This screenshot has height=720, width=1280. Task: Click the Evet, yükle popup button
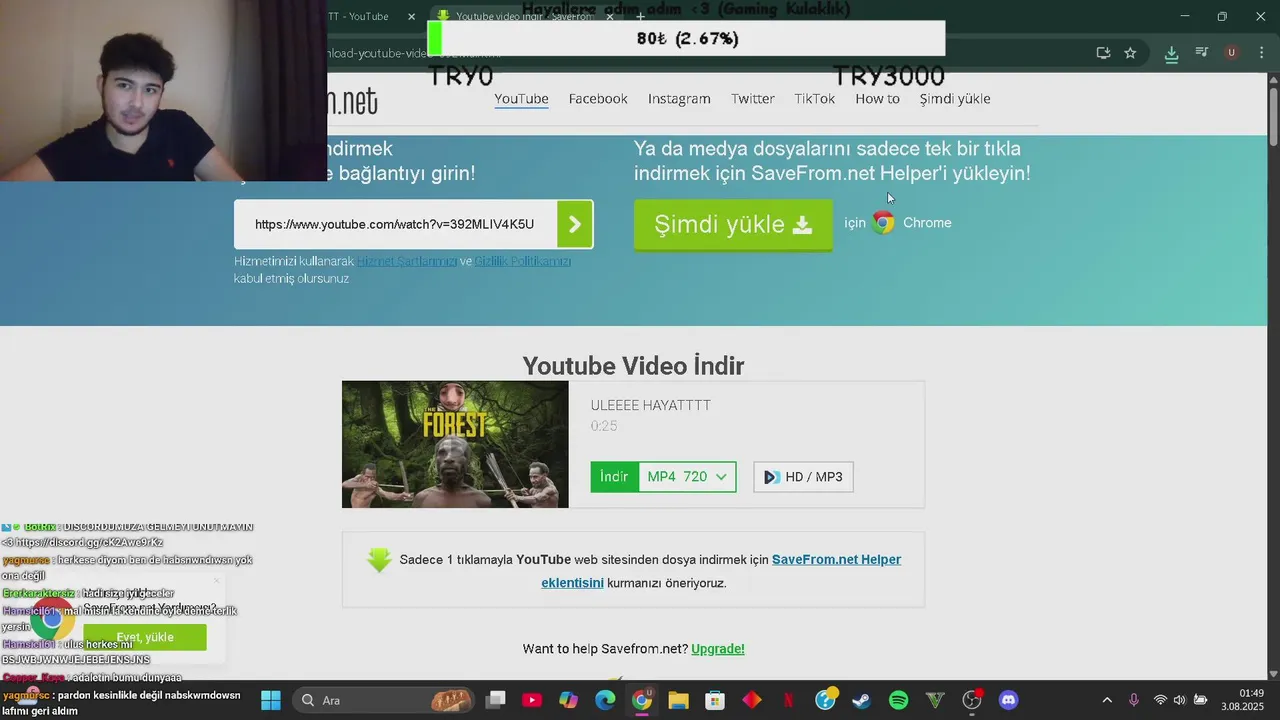(145, 637)
